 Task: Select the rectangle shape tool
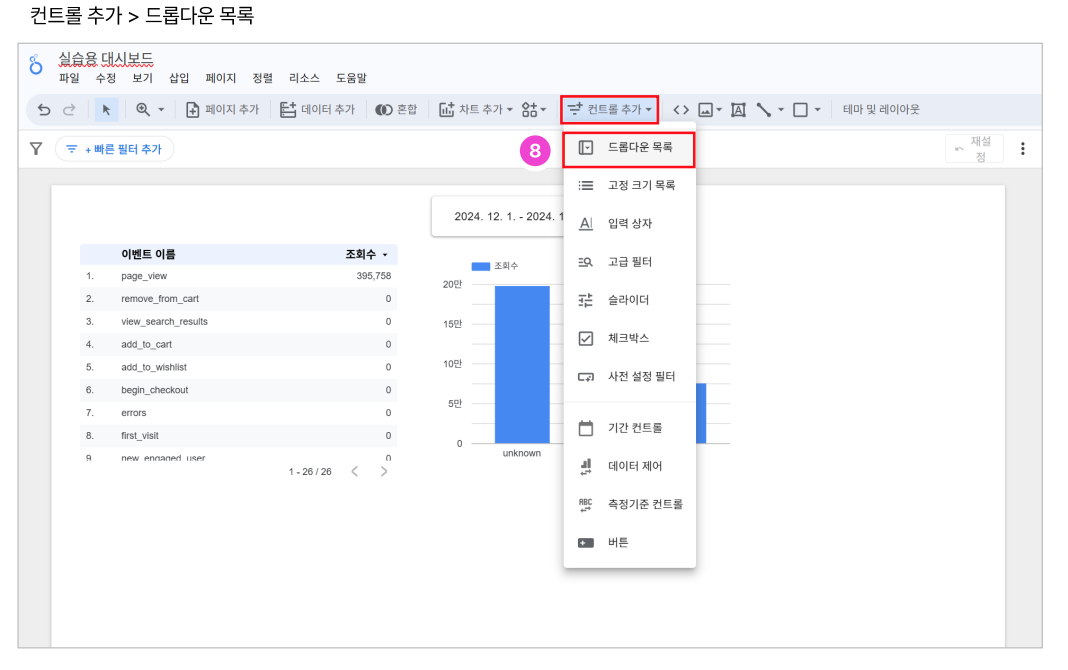(801, 110)
